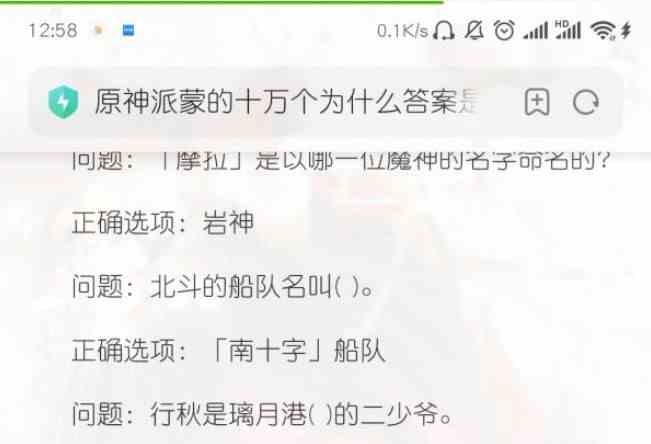Tap the first cellular signal bars icon
651x444 pixels.
pos(536,31)
